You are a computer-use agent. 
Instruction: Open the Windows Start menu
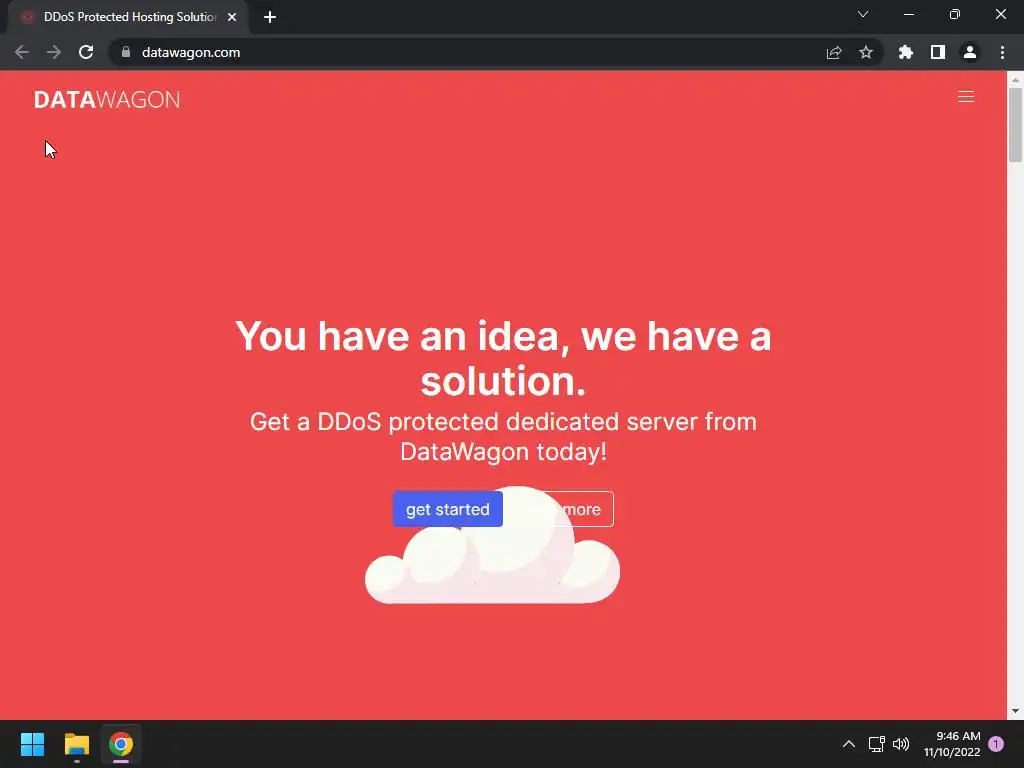pyautogui.click(x=32, y=744)
